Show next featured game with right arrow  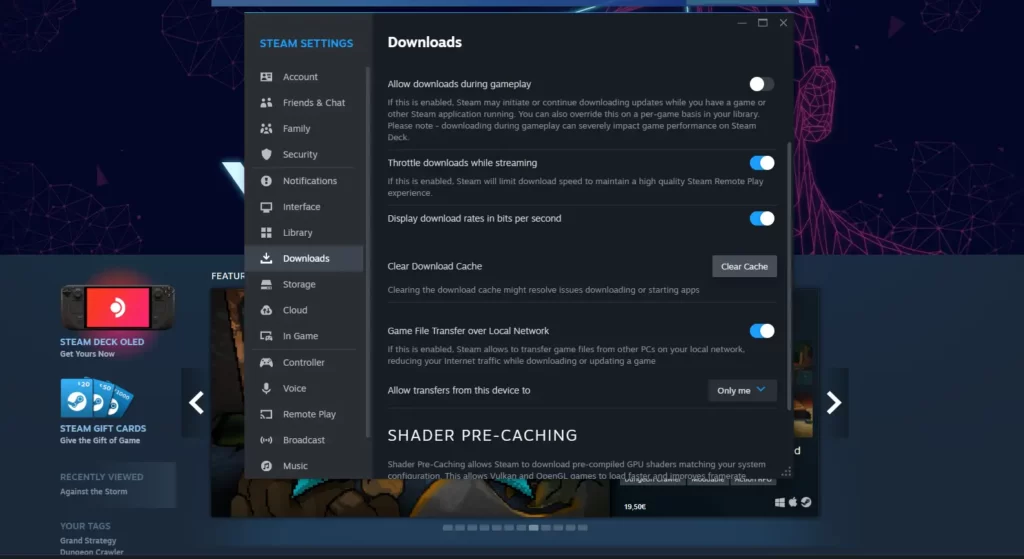[833, 403]
